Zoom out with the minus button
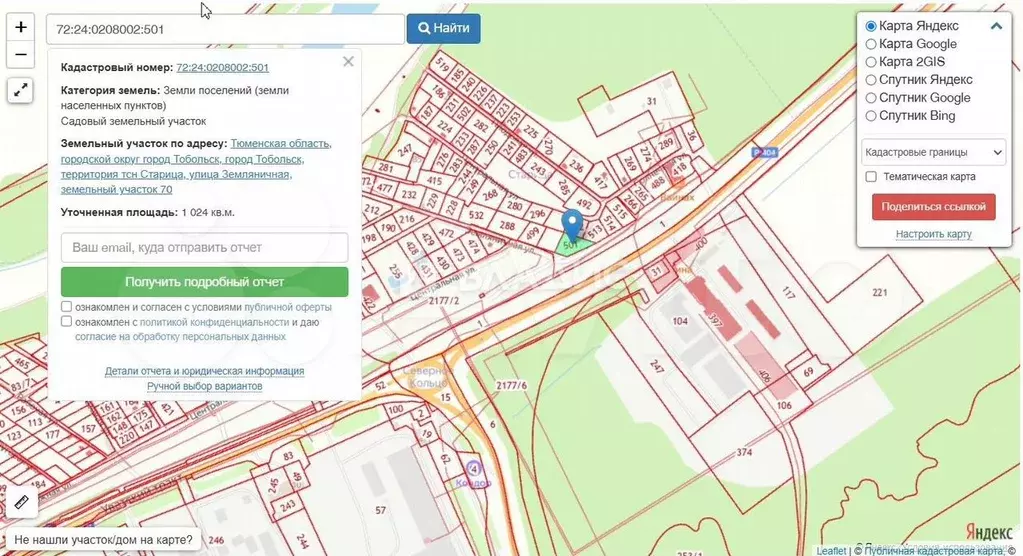 click(20, 55)
